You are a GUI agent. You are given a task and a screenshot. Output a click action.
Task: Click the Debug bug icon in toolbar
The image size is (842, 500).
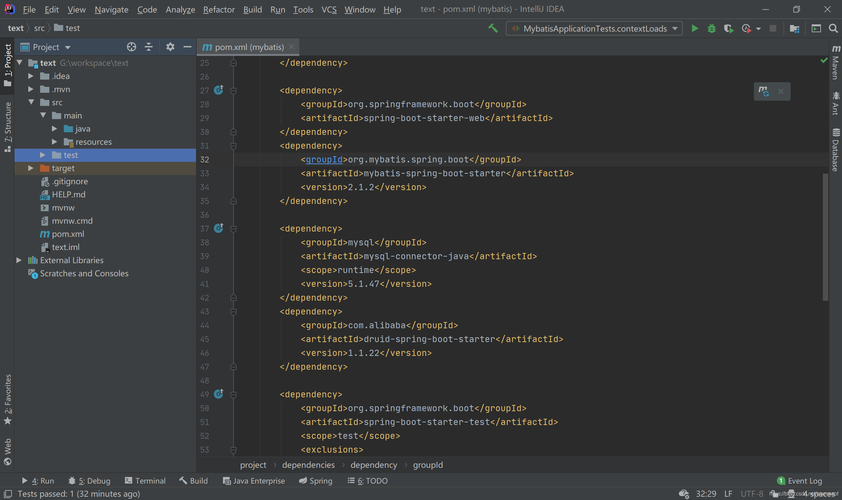coord(711,29)
